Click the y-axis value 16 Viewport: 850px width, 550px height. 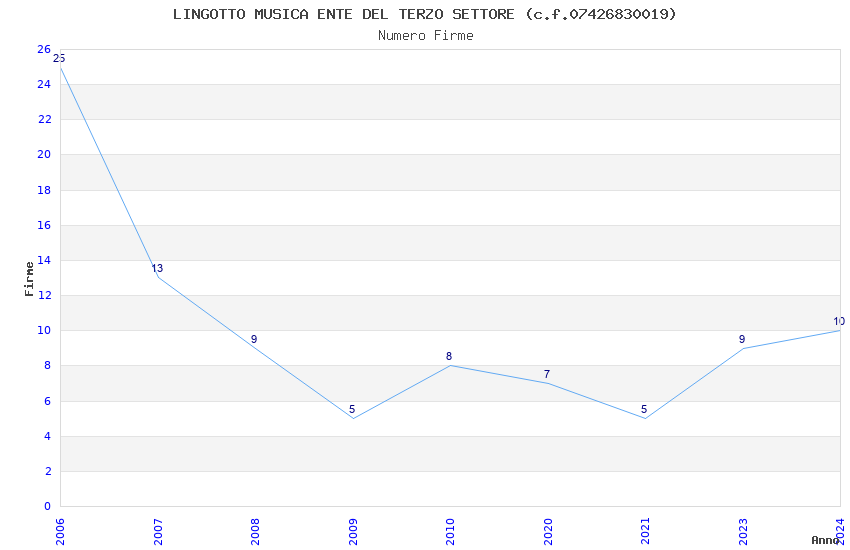44,225
